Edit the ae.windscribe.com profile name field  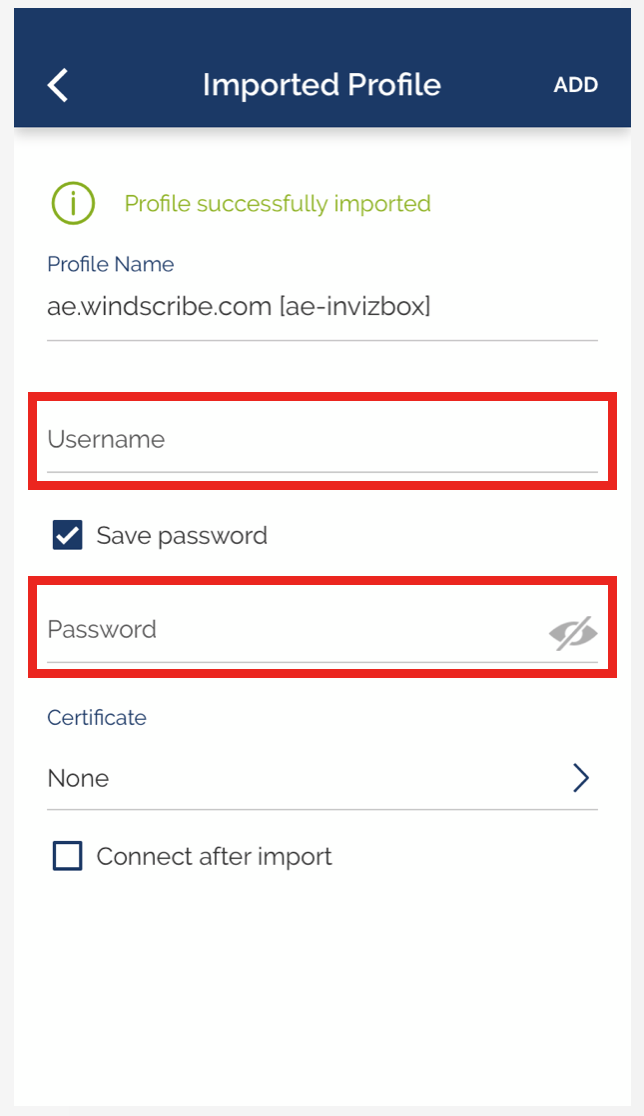[320, 307]
